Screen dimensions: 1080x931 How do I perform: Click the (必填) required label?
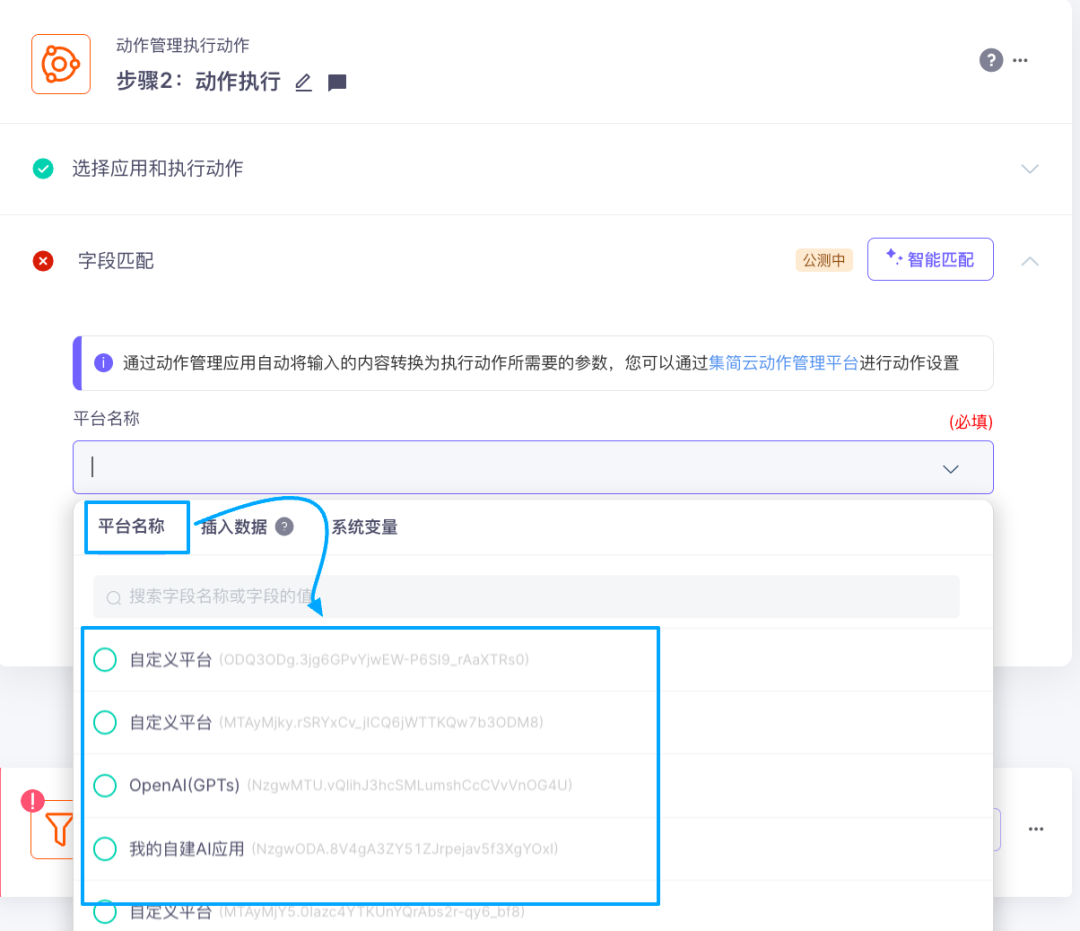click(970, 421)
